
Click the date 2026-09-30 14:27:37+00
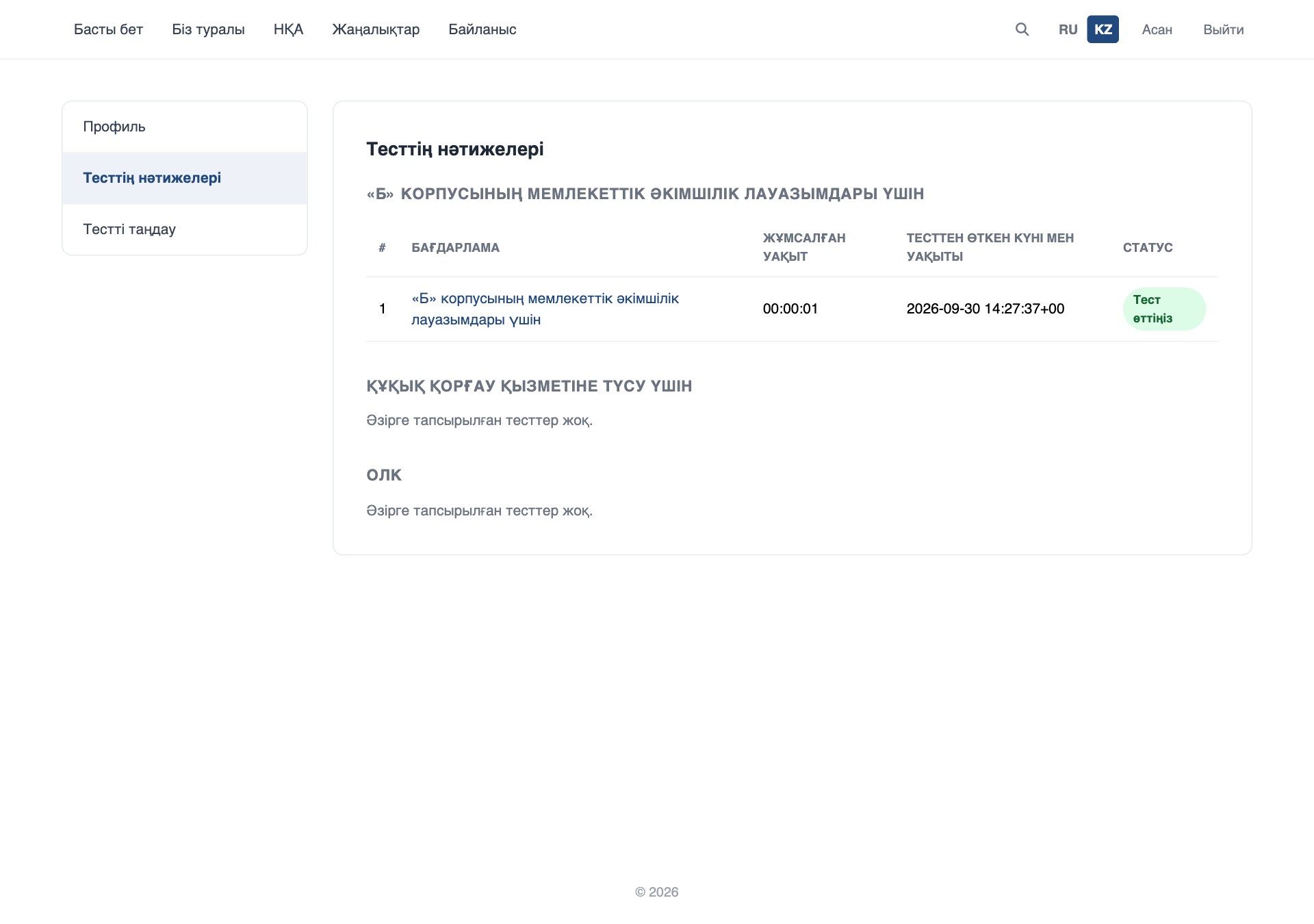[985, 309]
